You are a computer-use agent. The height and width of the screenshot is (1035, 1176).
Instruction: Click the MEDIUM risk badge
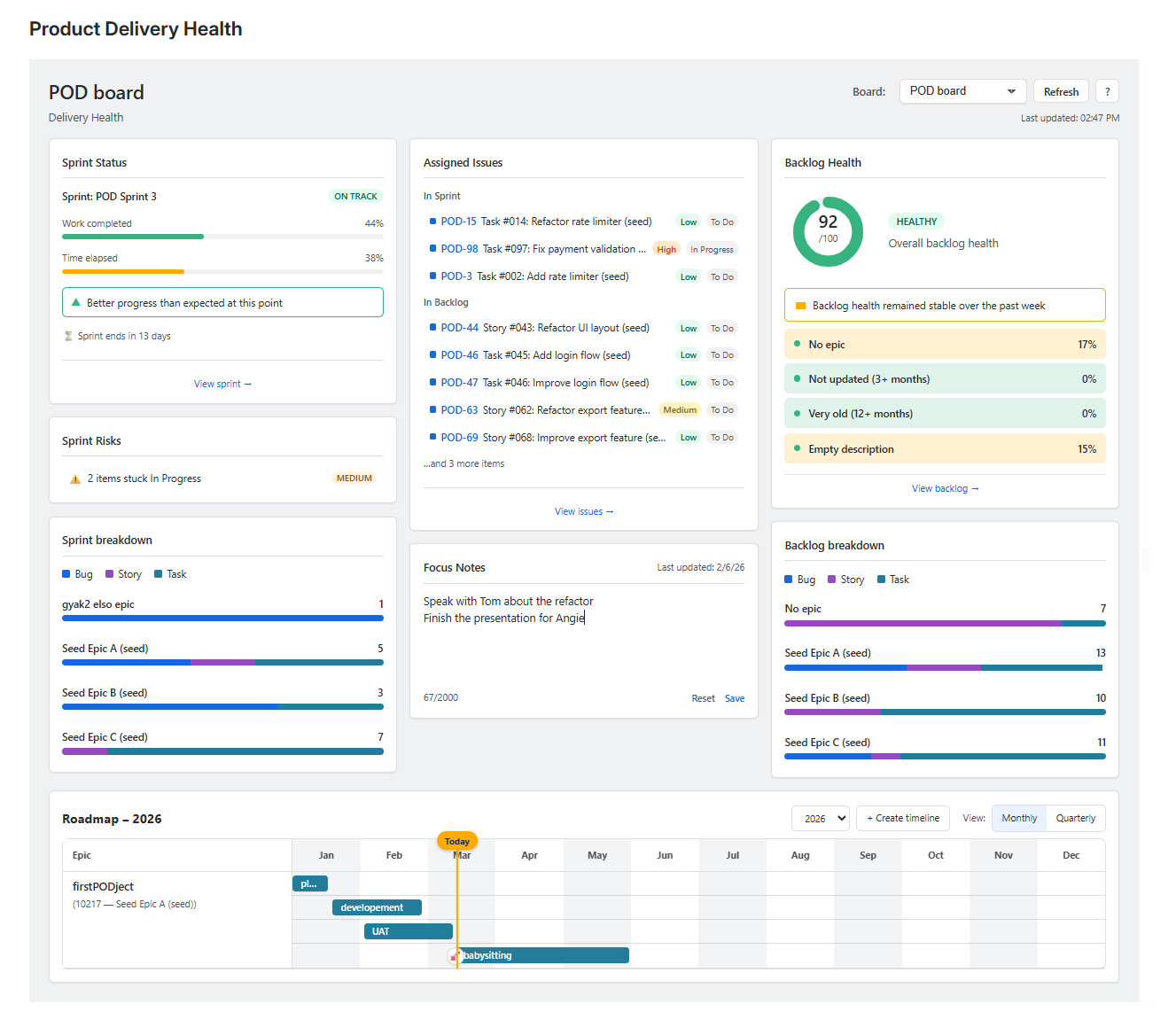[x=354, y=479]
